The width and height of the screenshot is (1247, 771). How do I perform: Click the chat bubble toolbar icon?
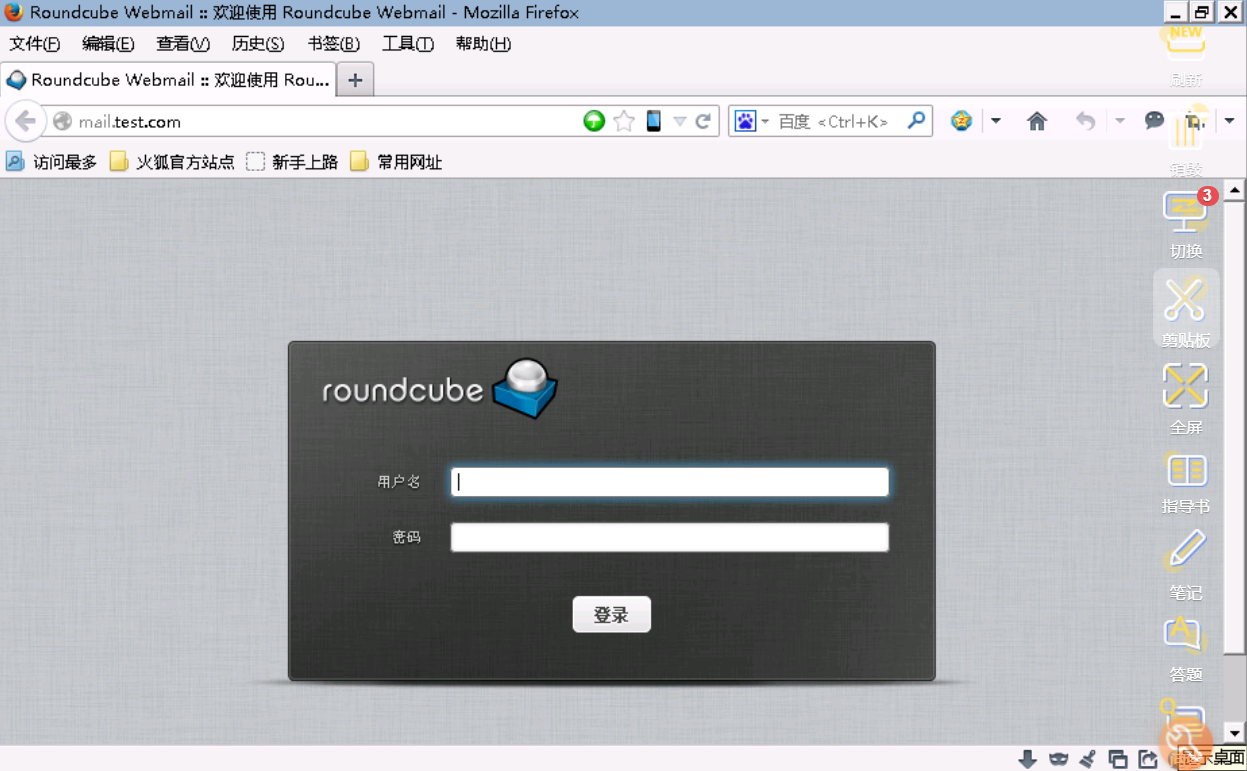click(1154, 121)
